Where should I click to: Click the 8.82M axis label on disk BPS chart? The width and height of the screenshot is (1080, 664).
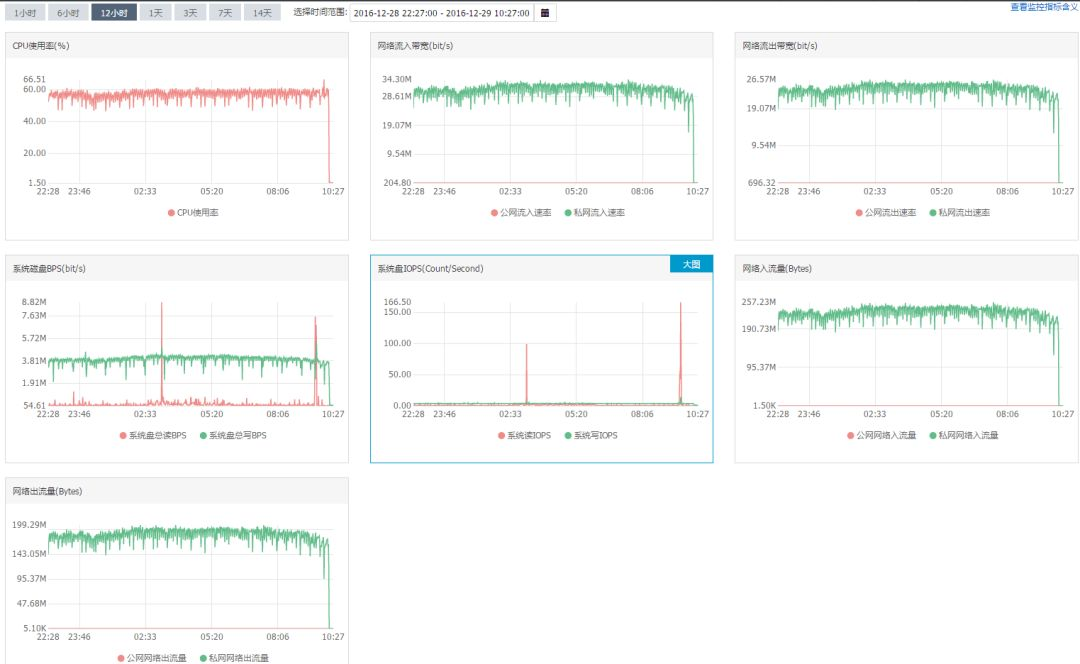34,302
